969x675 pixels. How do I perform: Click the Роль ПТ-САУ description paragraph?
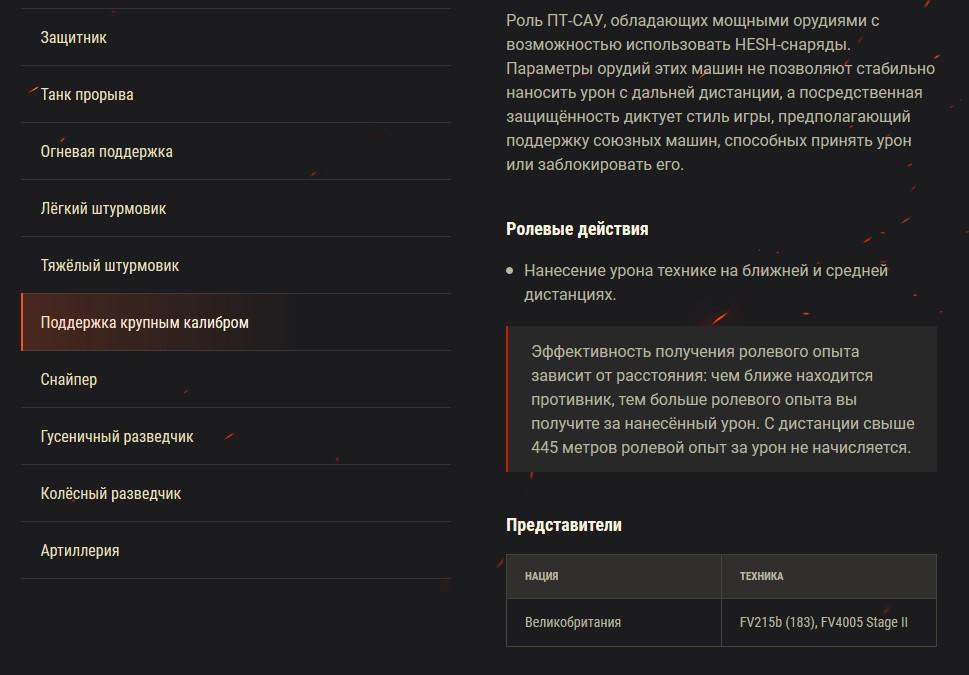pos(720,92)
